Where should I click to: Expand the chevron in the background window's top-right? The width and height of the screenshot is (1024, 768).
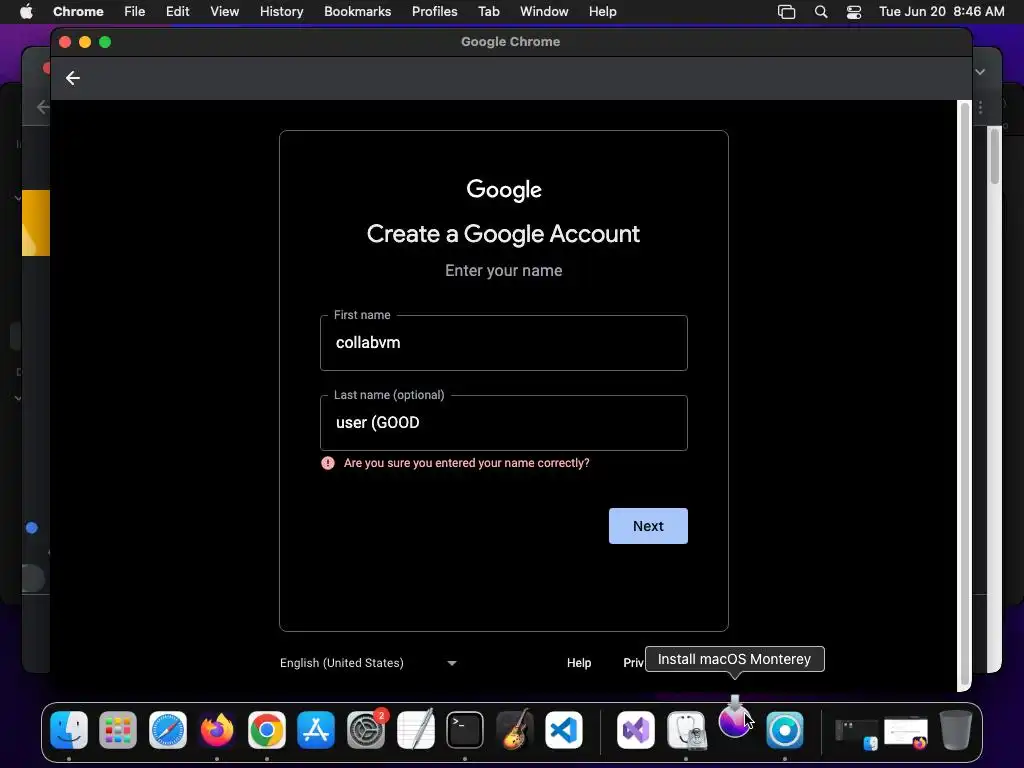click(x=980, y=72)
